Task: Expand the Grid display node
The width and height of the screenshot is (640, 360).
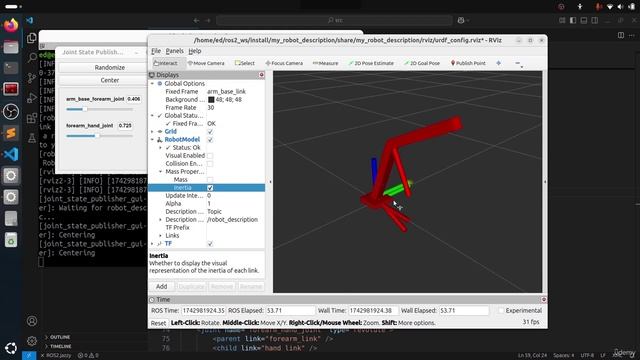Action: 153,131
